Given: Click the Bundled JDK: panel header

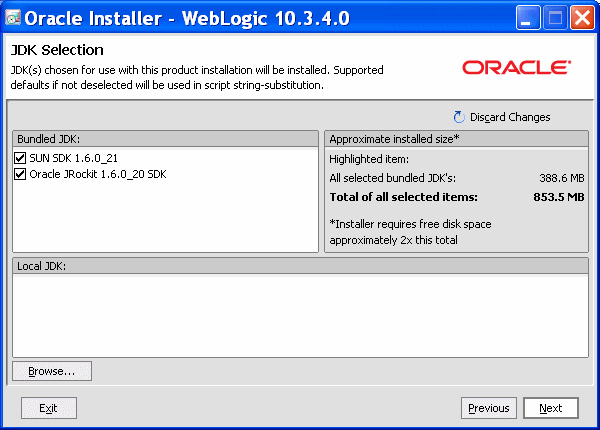Looking at the screenshot, I should (x=165, y=139).
